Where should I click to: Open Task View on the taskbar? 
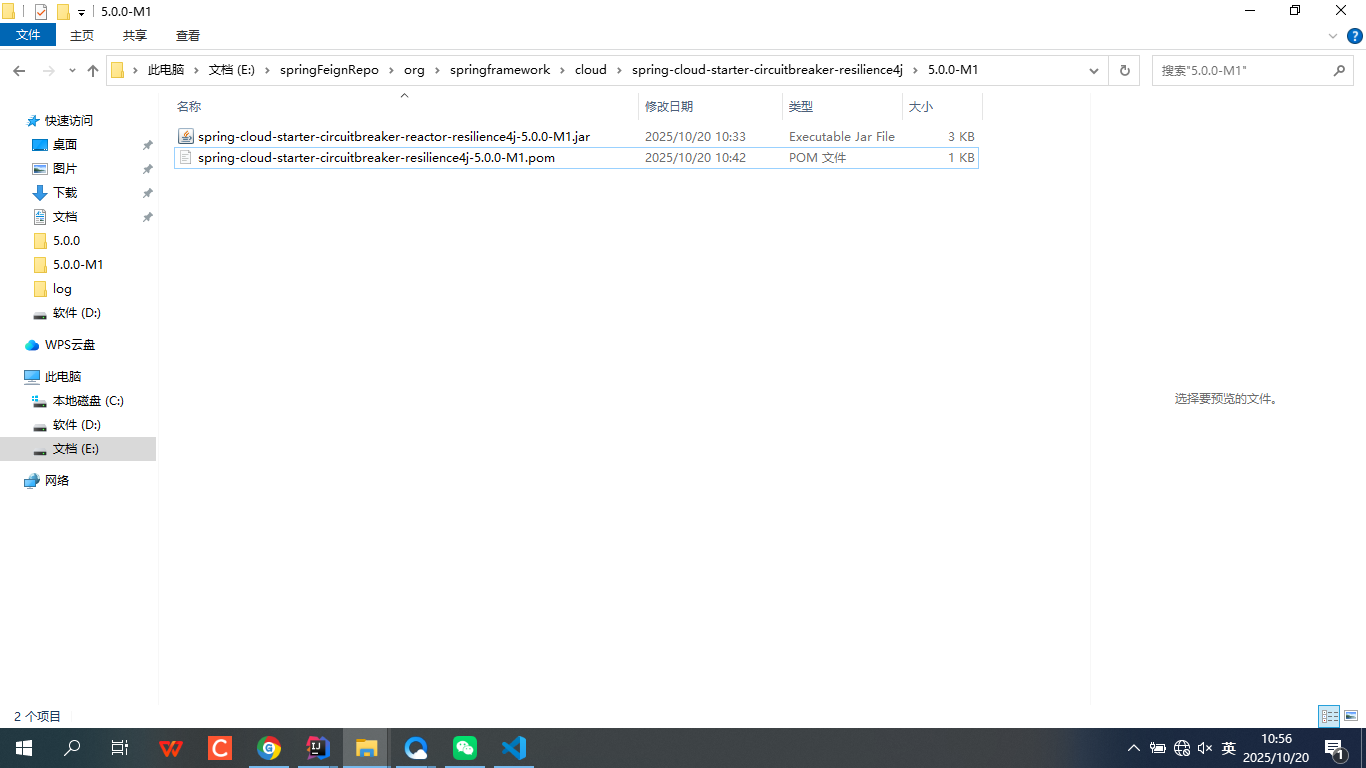(120, 748)
